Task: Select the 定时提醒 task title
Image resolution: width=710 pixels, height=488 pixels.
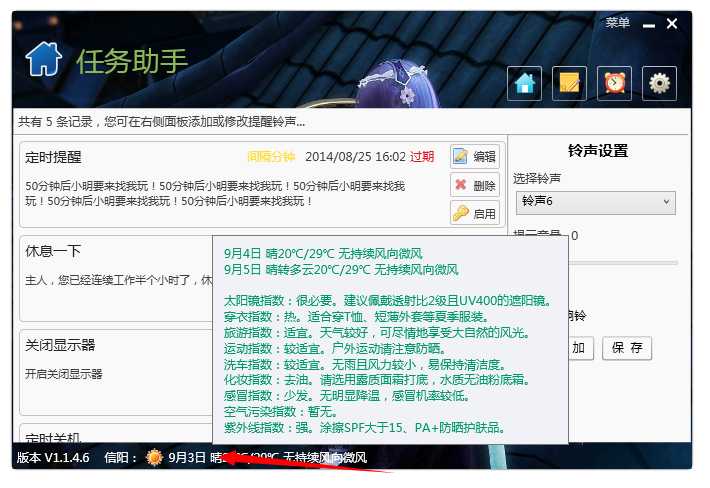Action: (x=53, y=158)
